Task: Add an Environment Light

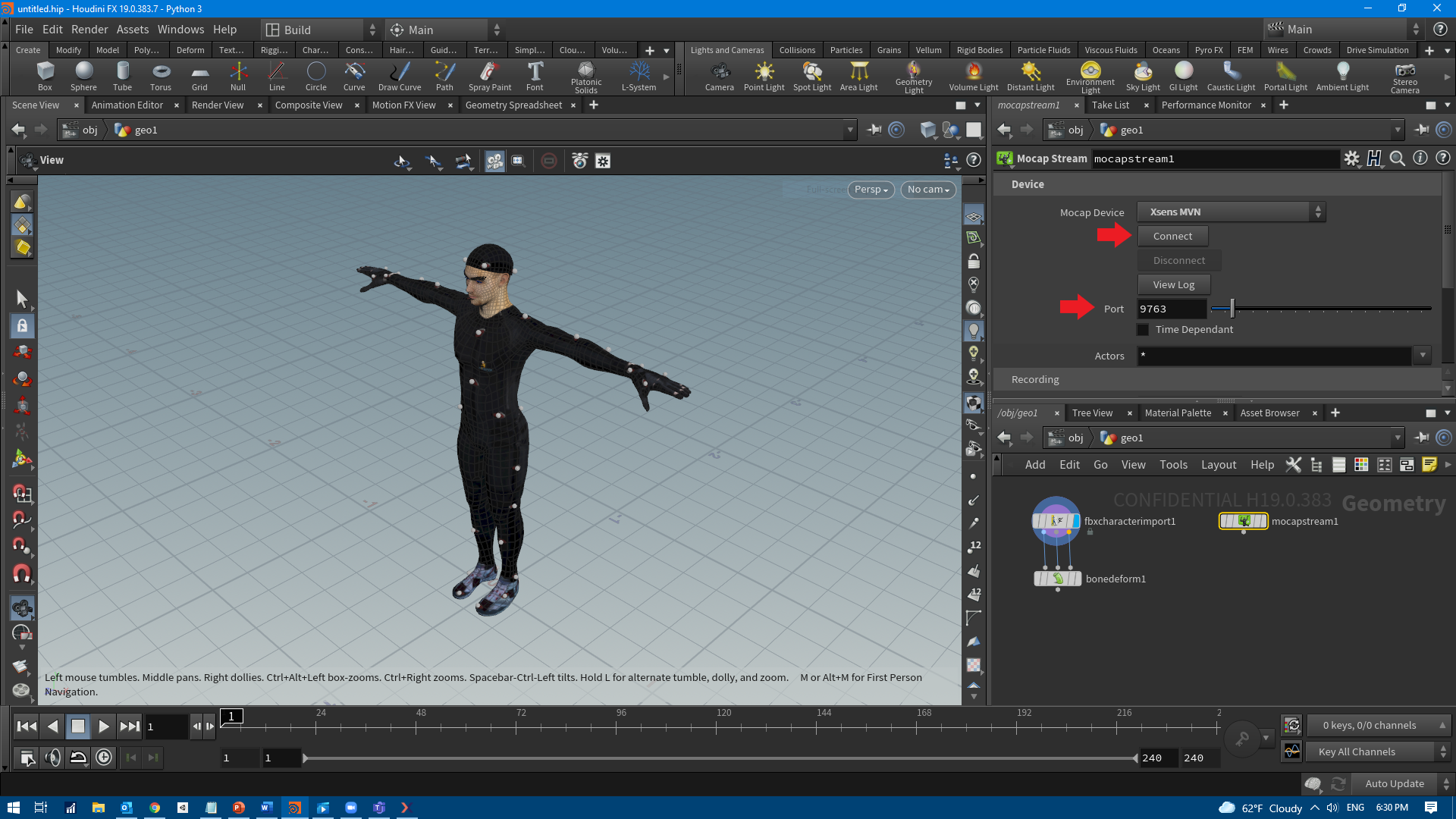Action: 1090,78
